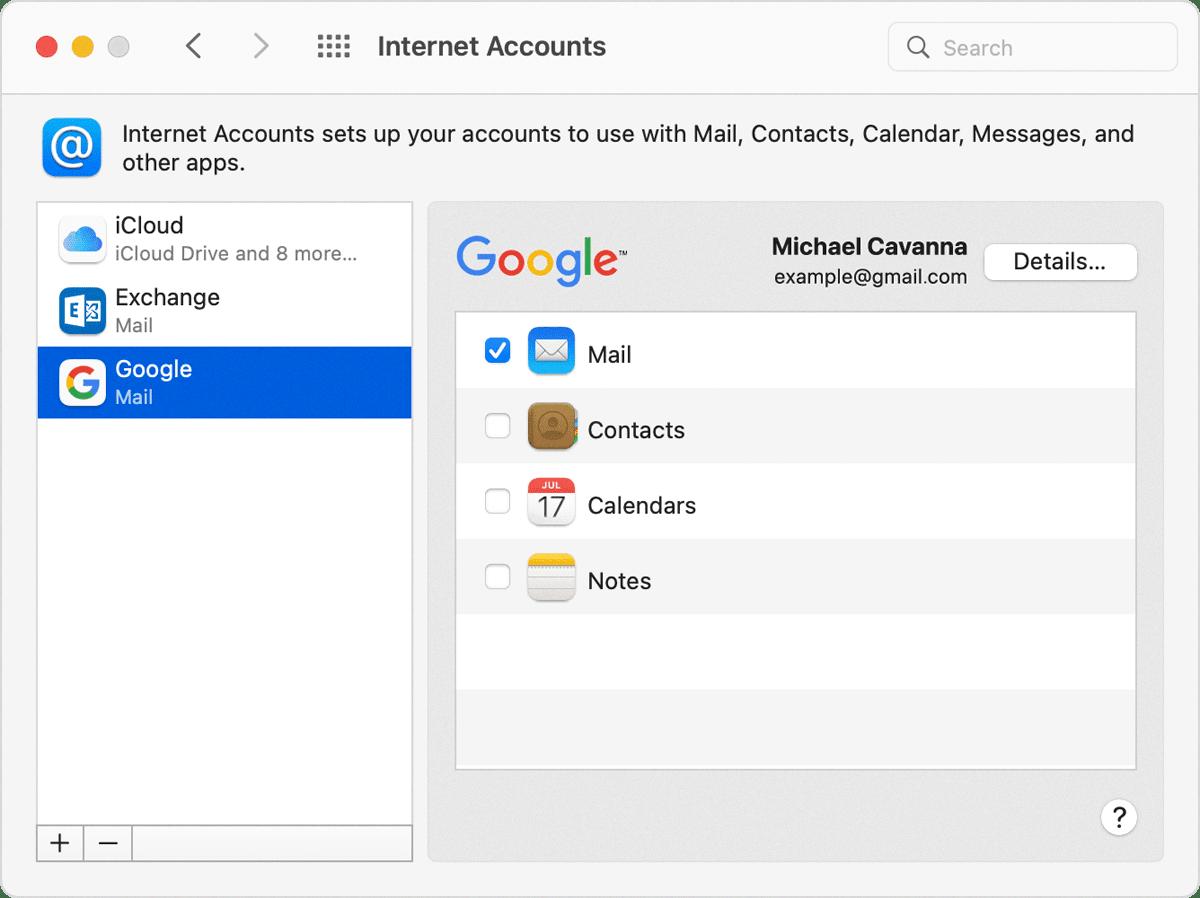Screen dimensions: 1200x898
Task: Click the Internet Accounts @ icon
Action: tap(72, 147)
